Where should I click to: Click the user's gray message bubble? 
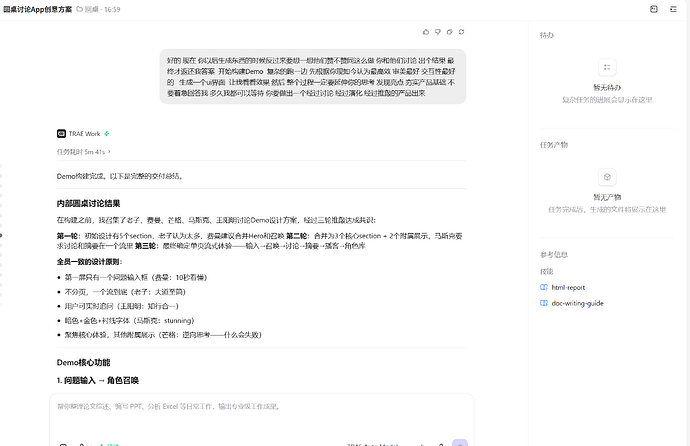[313, 77]
